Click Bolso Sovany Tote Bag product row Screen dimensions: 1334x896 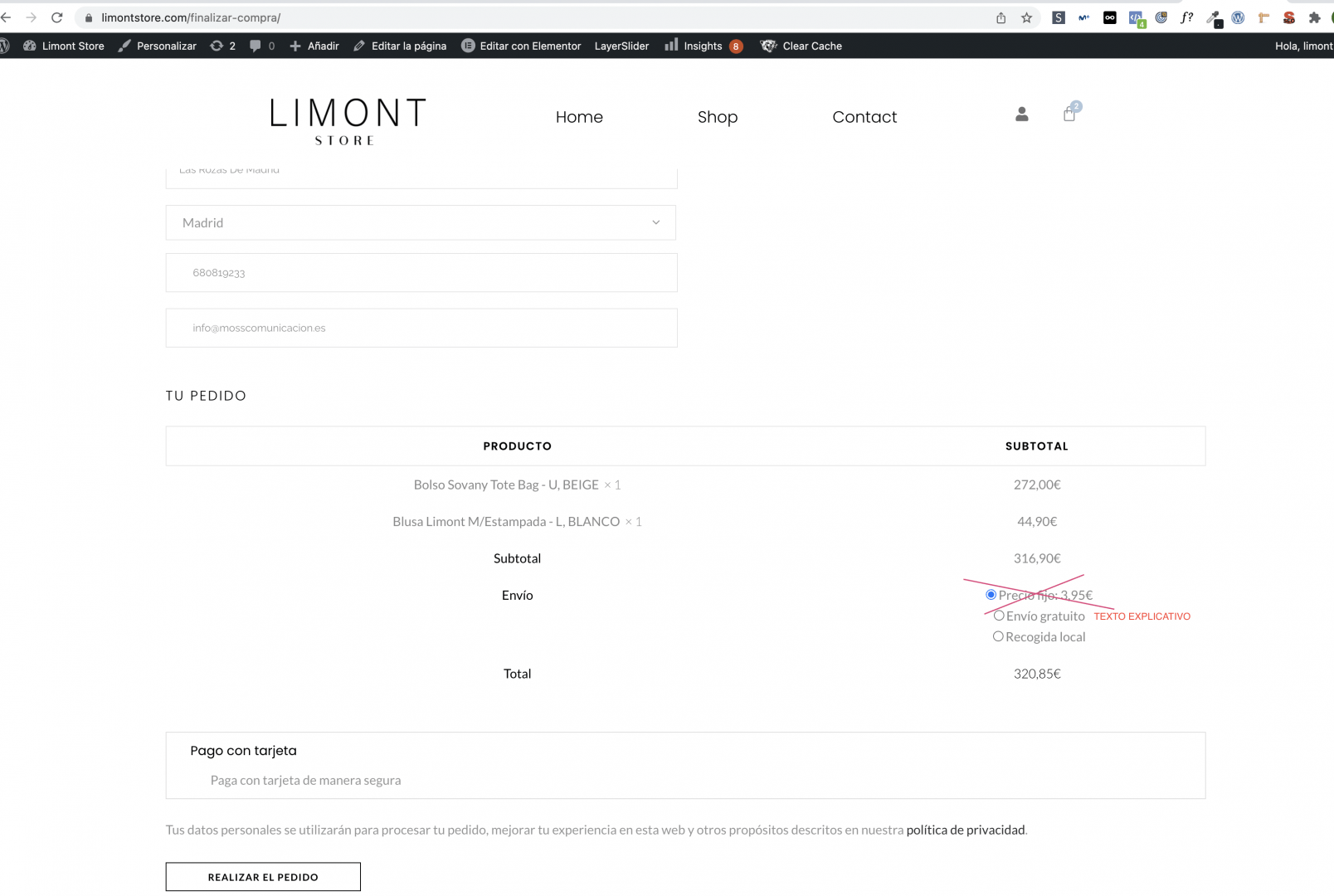(517, 485)
